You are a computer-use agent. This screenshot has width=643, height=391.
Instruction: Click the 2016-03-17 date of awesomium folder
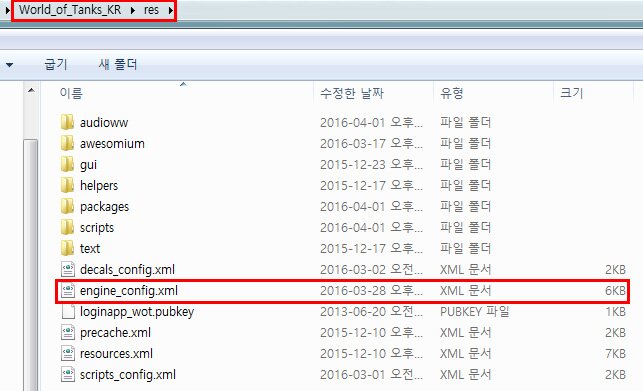371,143
